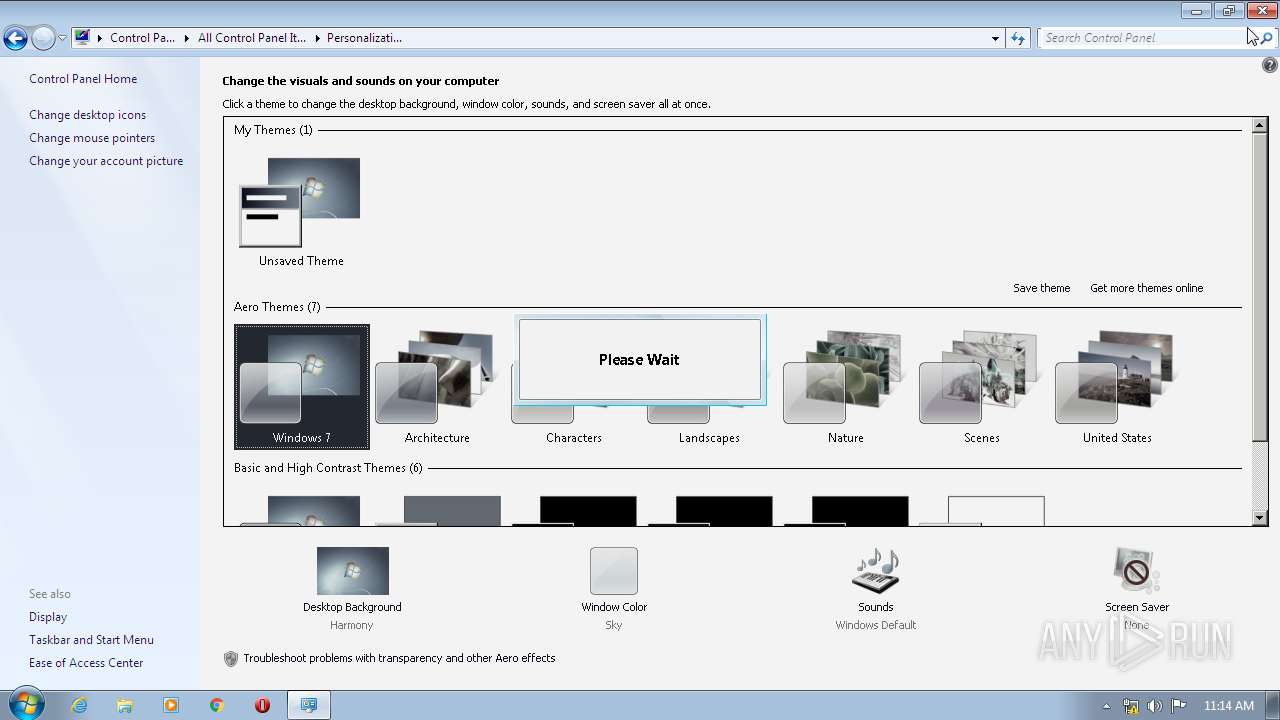Open Taskbar and Start Menu link
This screenshot has height=720, width=1280.
coord(91,640)
